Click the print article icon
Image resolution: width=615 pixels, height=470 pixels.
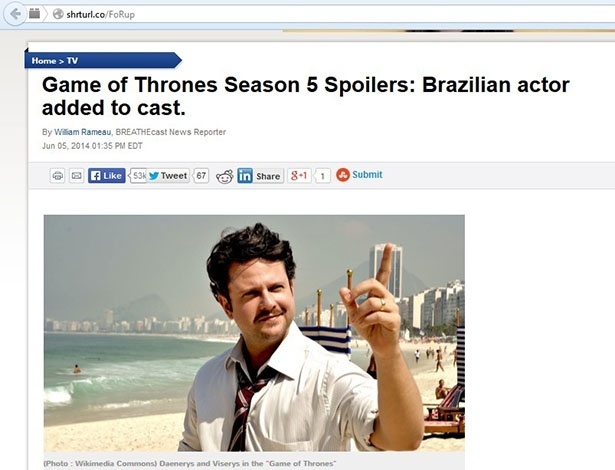[57, 175]
